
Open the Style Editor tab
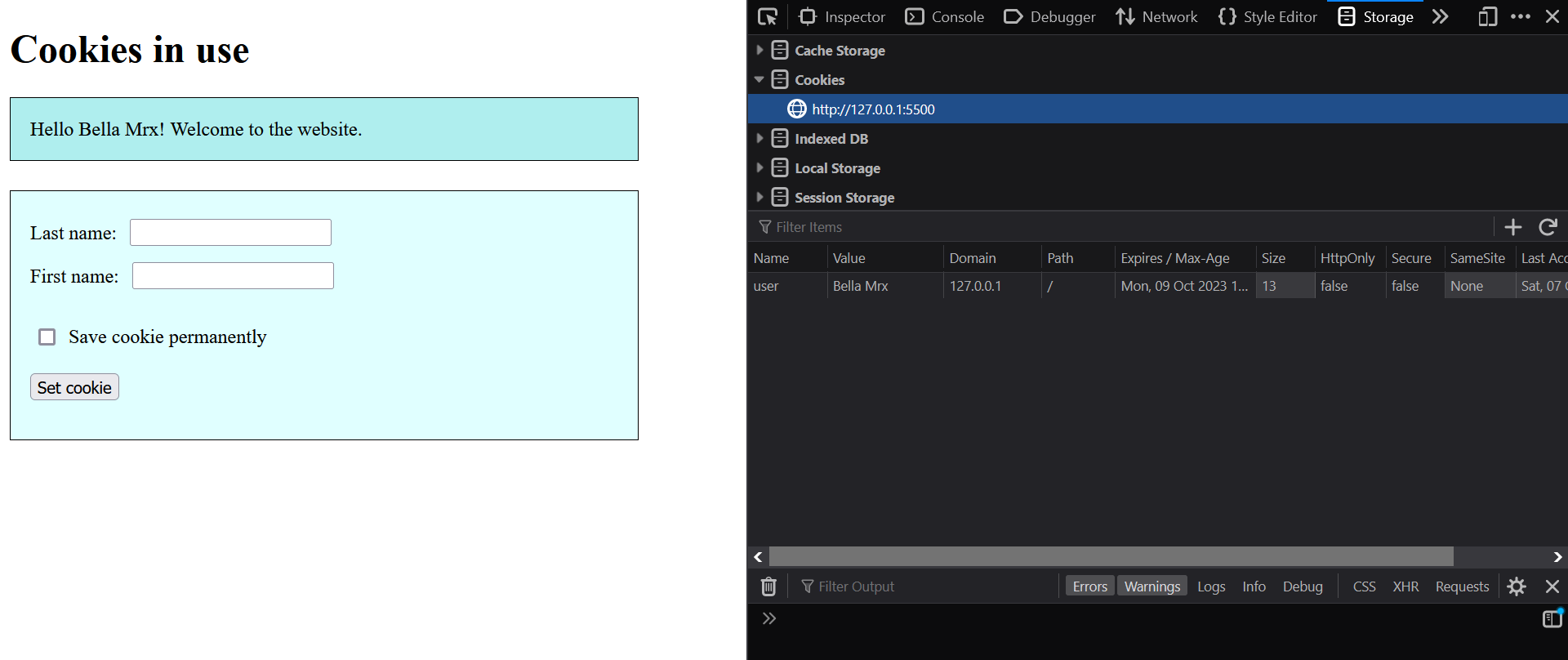click(1267, 17)
